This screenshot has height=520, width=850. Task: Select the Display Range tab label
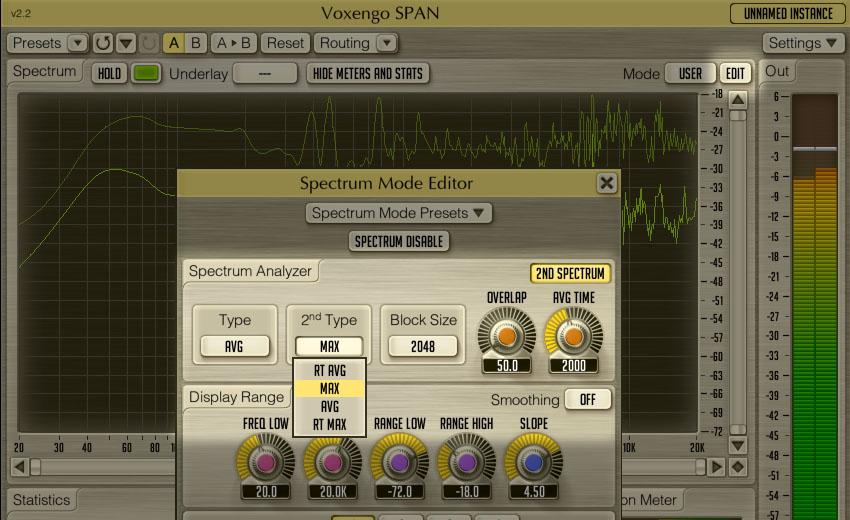(x=236, y=397)
